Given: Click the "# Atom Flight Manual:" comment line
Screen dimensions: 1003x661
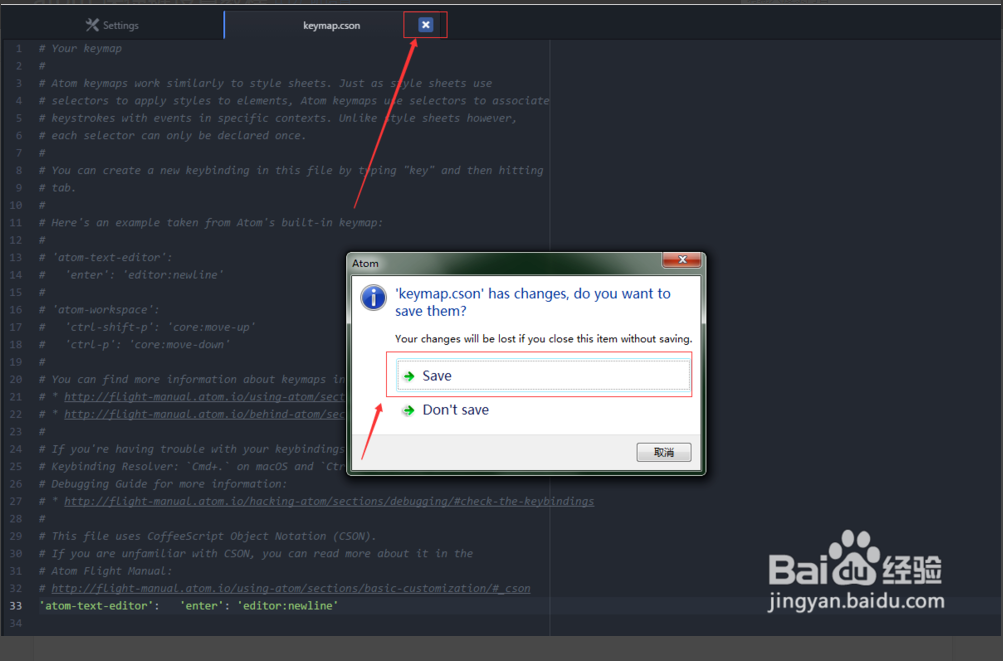Looking at the screenshot, I should [106, 571].
